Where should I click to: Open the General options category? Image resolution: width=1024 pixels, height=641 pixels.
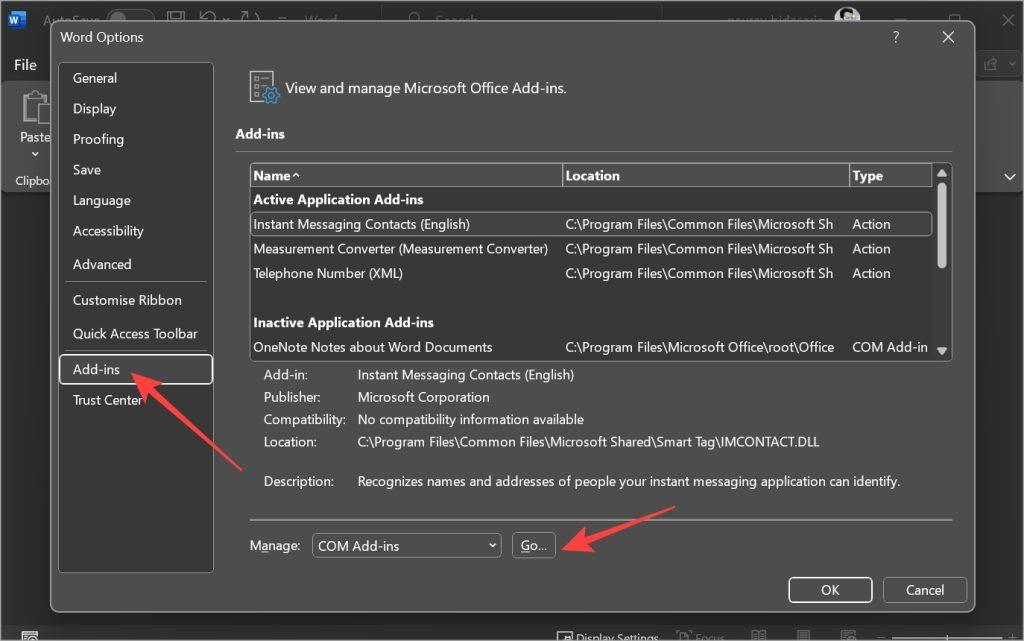(x=95, y=78)
